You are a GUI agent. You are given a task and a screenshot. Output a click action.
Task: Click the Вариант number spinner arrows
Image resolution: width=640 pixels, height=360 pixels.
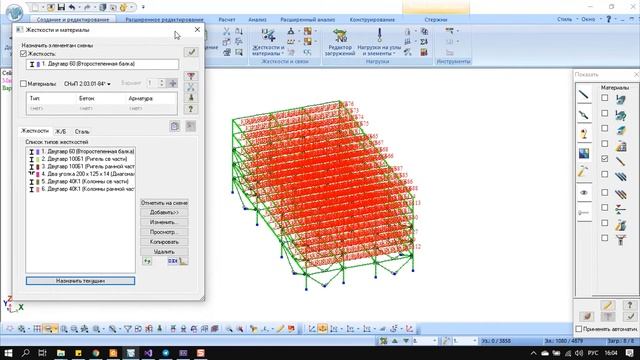click(162, 83)
